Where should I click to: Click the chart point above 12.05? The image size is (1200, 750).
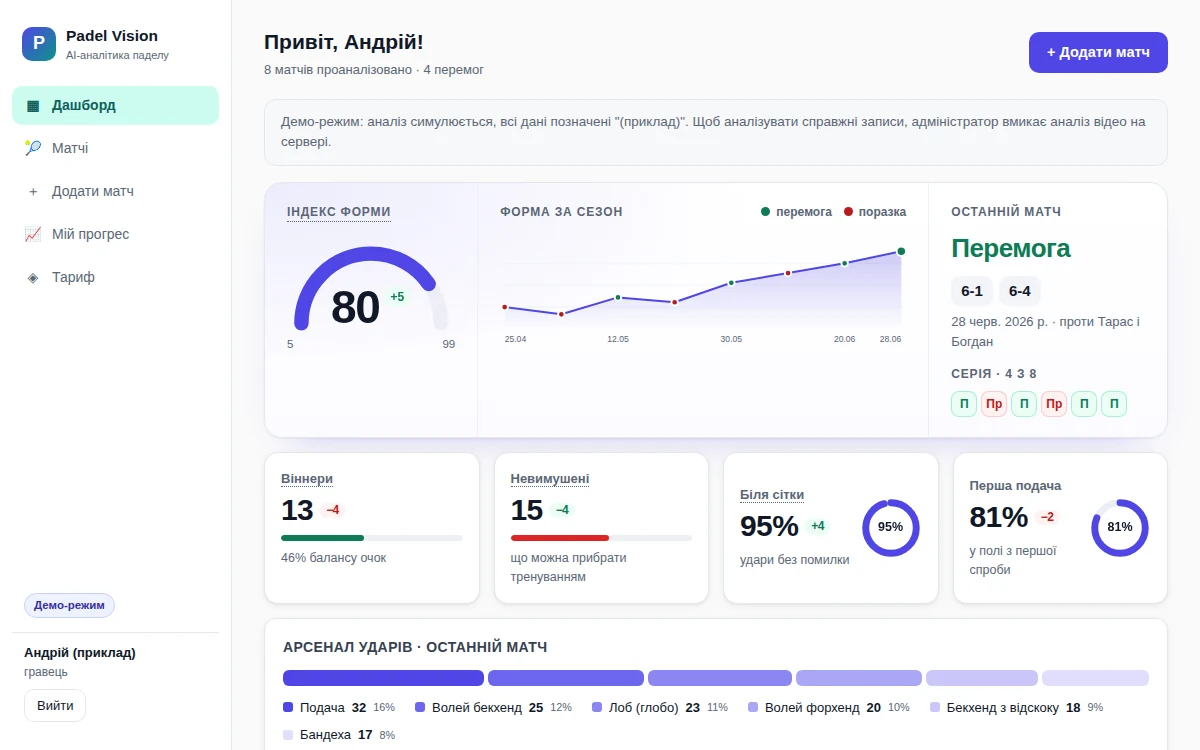618,297
